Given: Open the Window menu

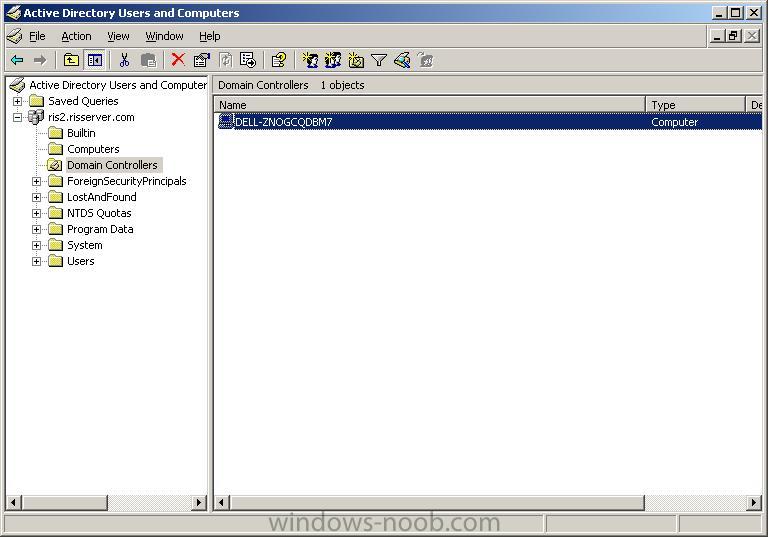Looking at the screenshot, I should [x=165, y=36].
